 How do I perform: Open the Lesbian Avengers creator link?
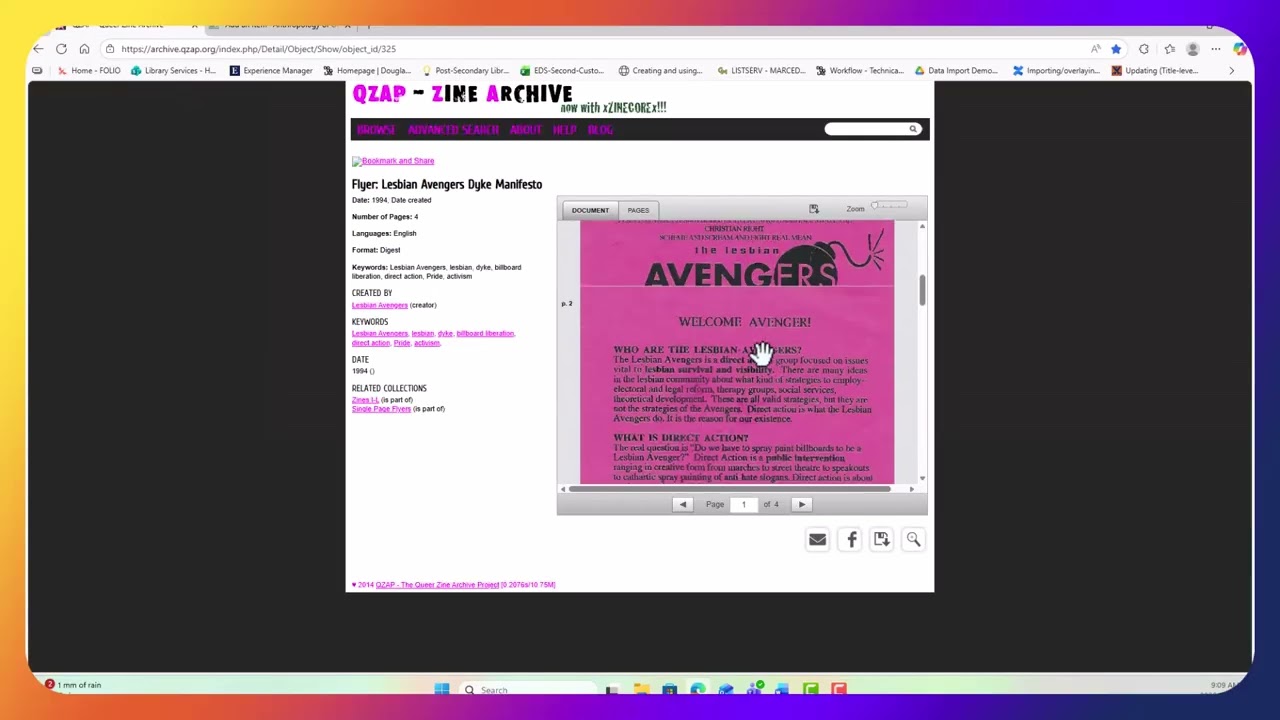pyautogui.click(x=380, y=305)
